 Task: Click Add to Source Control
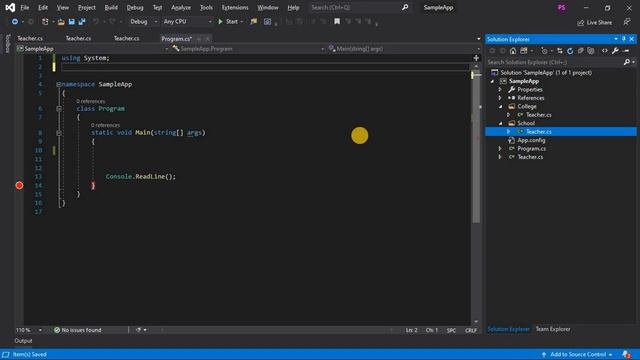tap(578, 354)
